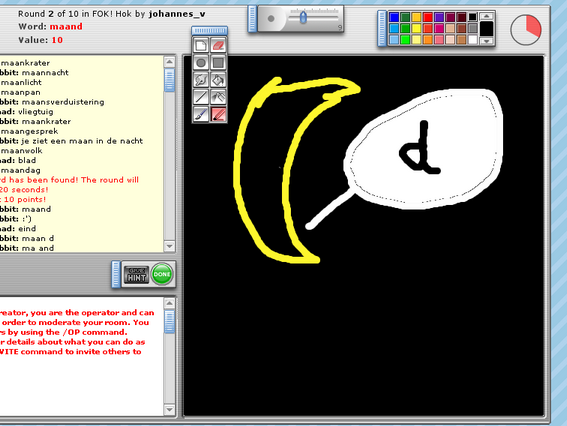Screen dimensions: 567x426
Task: Click the brush size slider handle
Action: [x=303, y=17]
